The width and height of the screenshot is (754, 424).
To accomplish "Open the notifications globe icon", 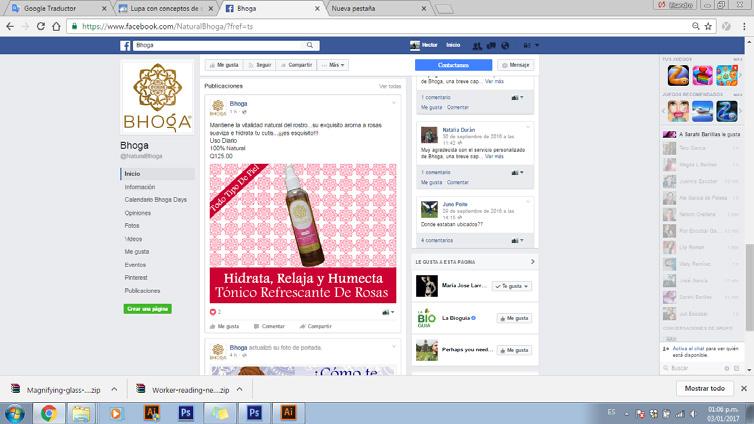I will pyautogui.click(x=505, y=46).
